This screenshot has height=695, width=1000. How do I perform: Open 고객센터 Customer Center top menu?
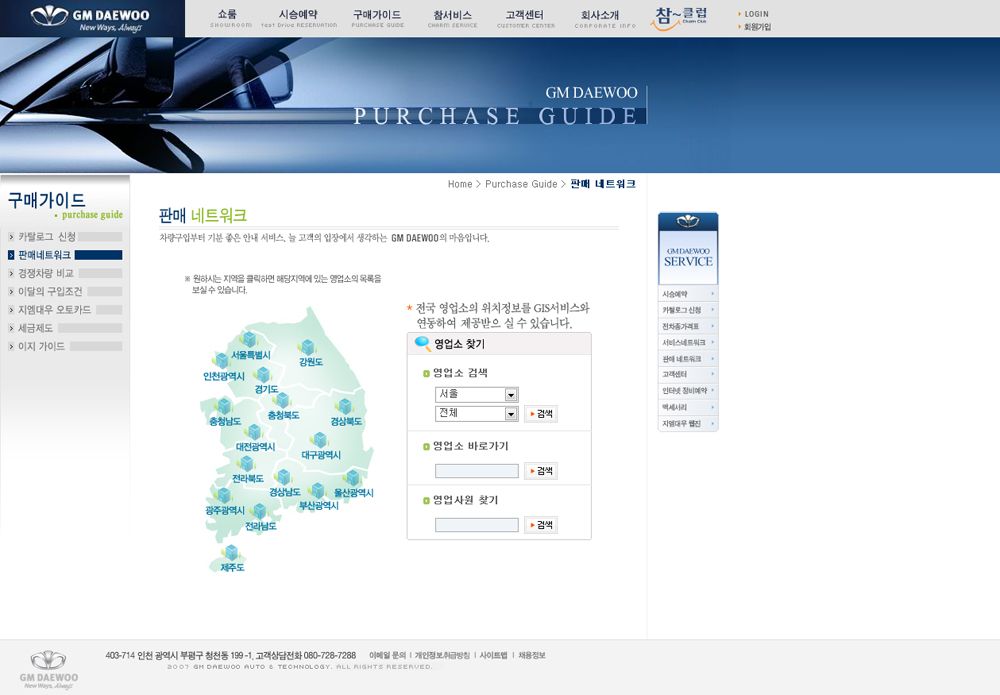(x=525, y=18)
